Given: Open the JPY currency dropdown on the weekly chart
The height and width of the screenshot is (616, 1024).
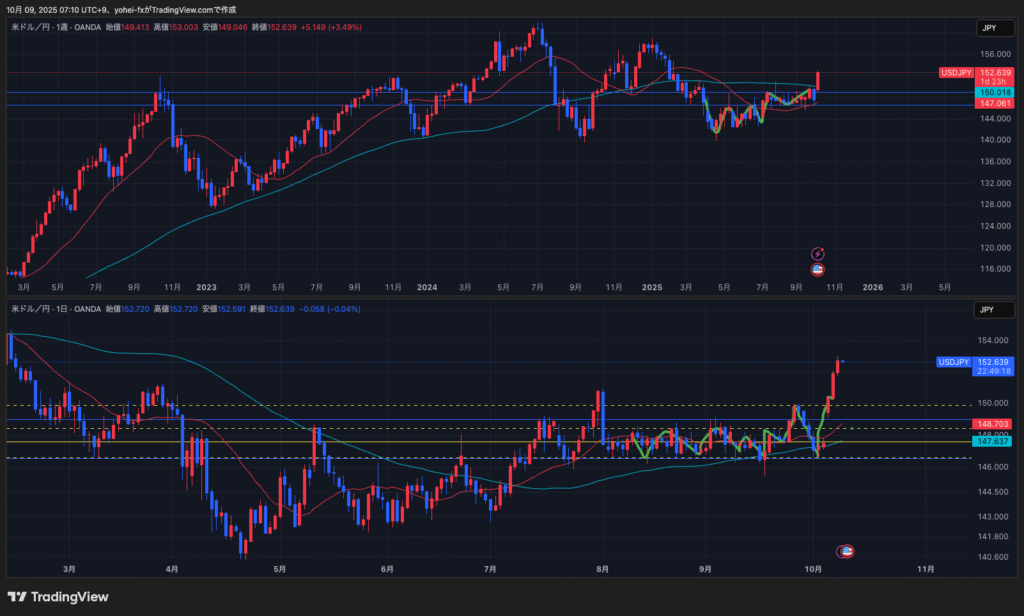Looking at the screenshot, I should coord(988,30).
